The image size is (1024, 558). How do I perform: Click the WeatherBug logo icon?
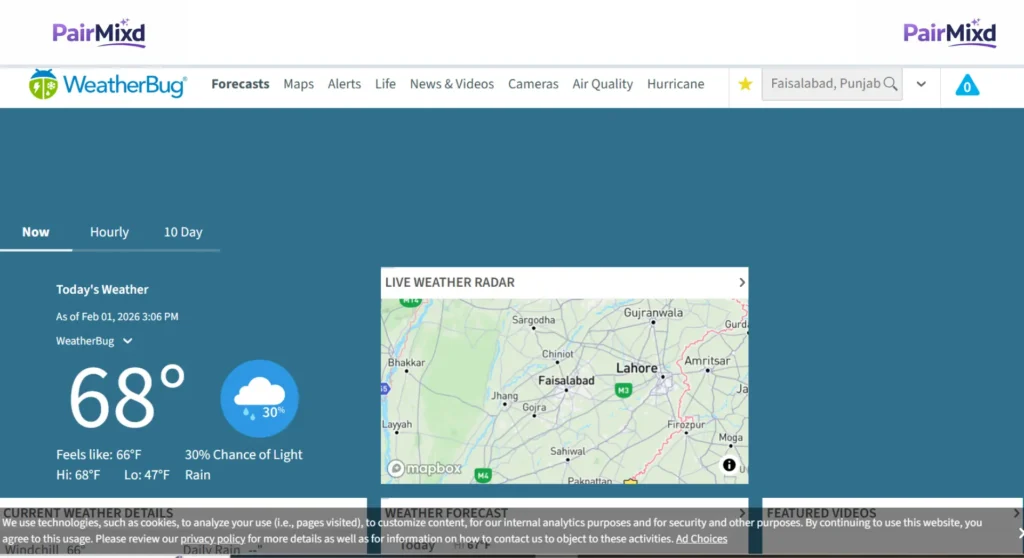pos(44,85)
